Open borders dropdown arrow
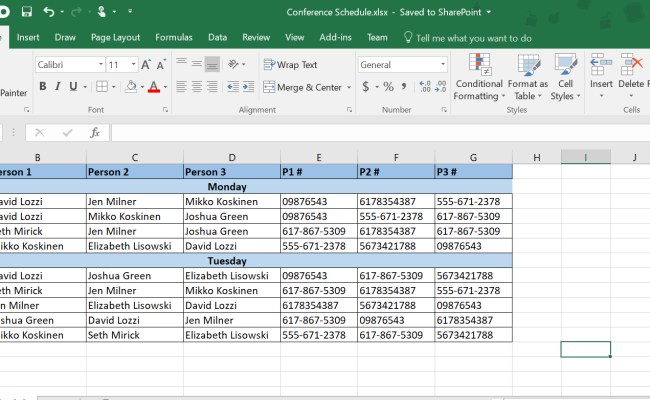650x400 pixels. coord(113,87)
